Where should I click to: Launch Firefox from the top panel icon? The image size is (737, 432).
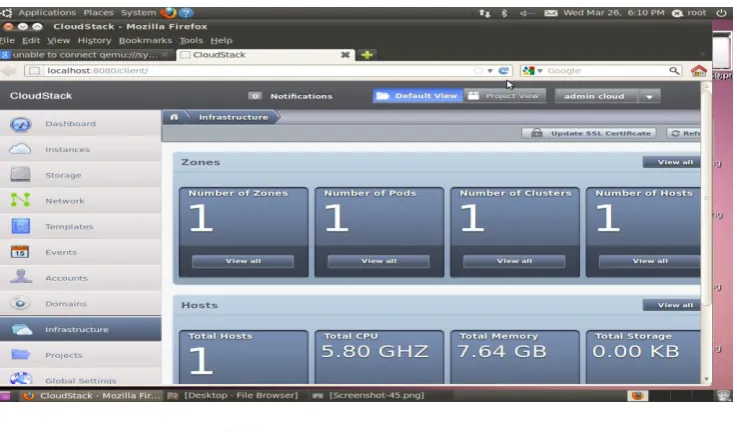click(x=168, y=13)
